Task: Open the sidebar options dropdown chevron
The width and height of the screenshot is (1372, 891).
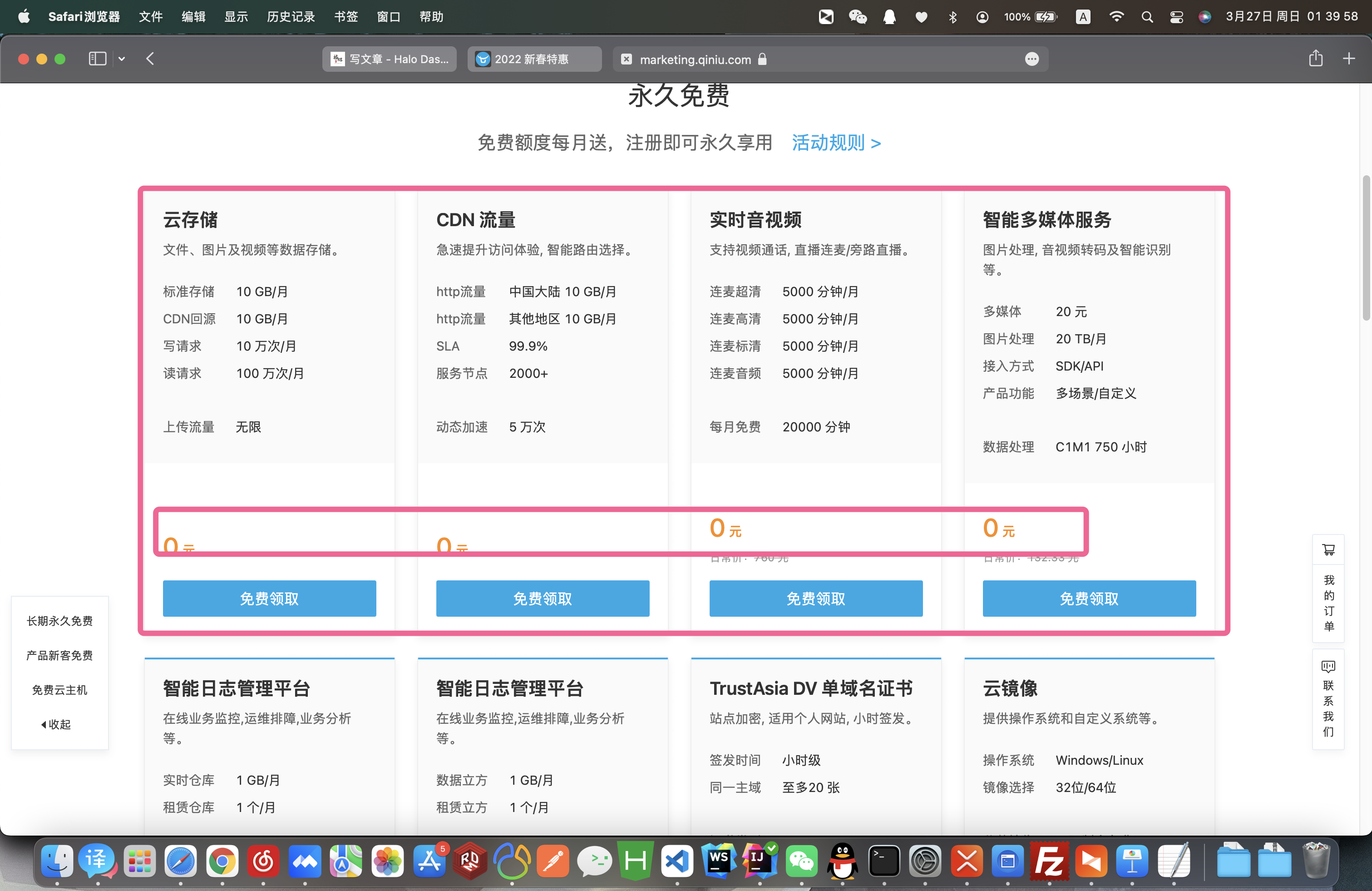Action: 122,59
